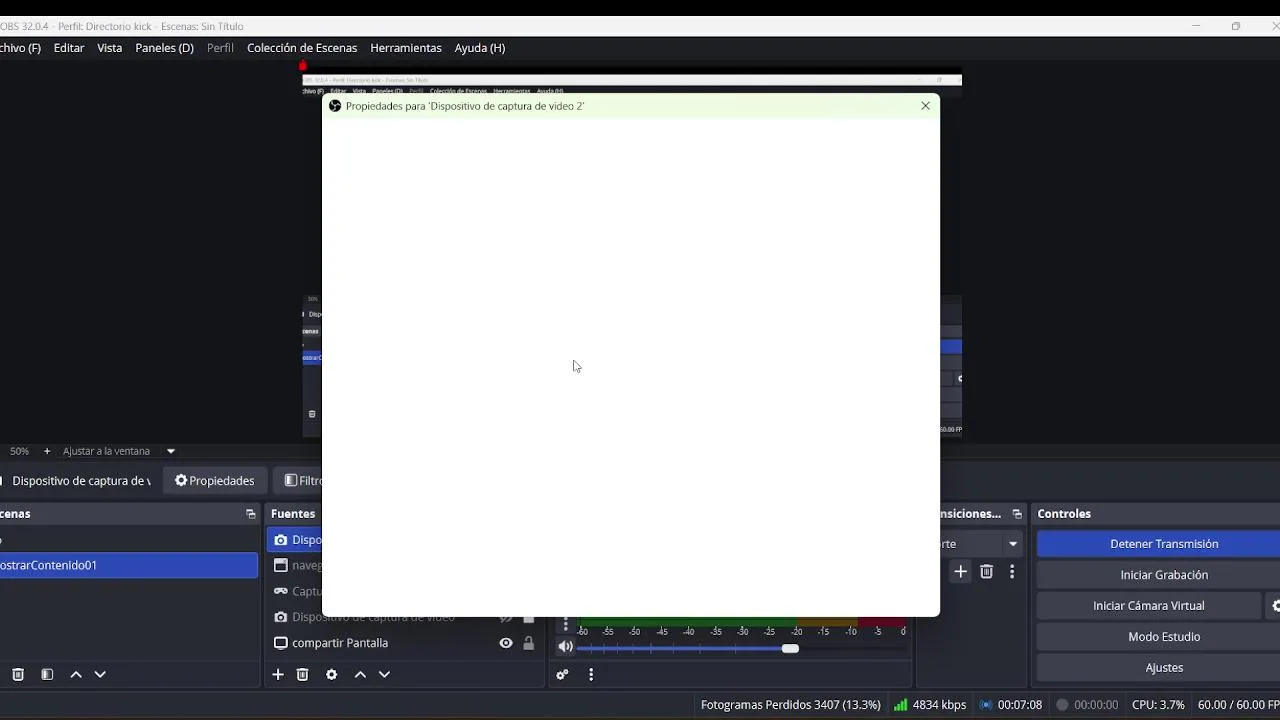Click Detener Transmisión button
The image size is (1280, 720).
click(1164, 544)
